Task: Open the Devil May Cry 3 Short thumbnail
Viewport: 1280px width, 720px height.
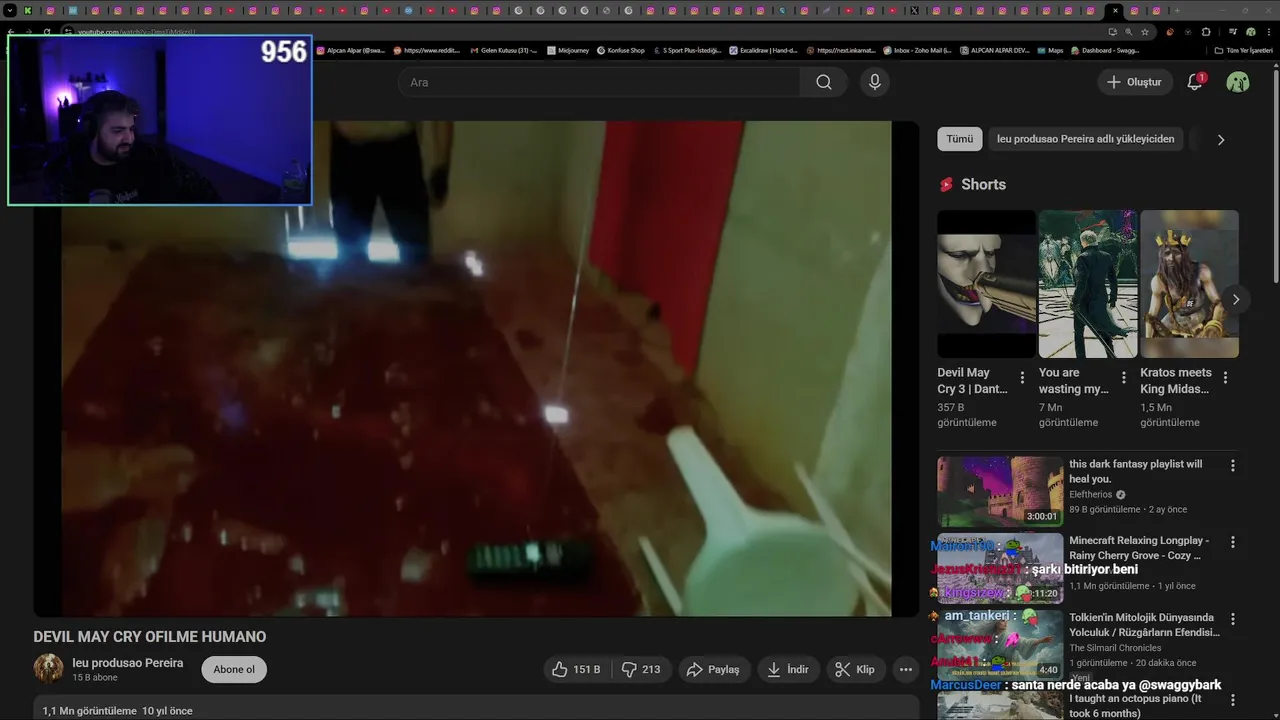Action: [986, 284]
